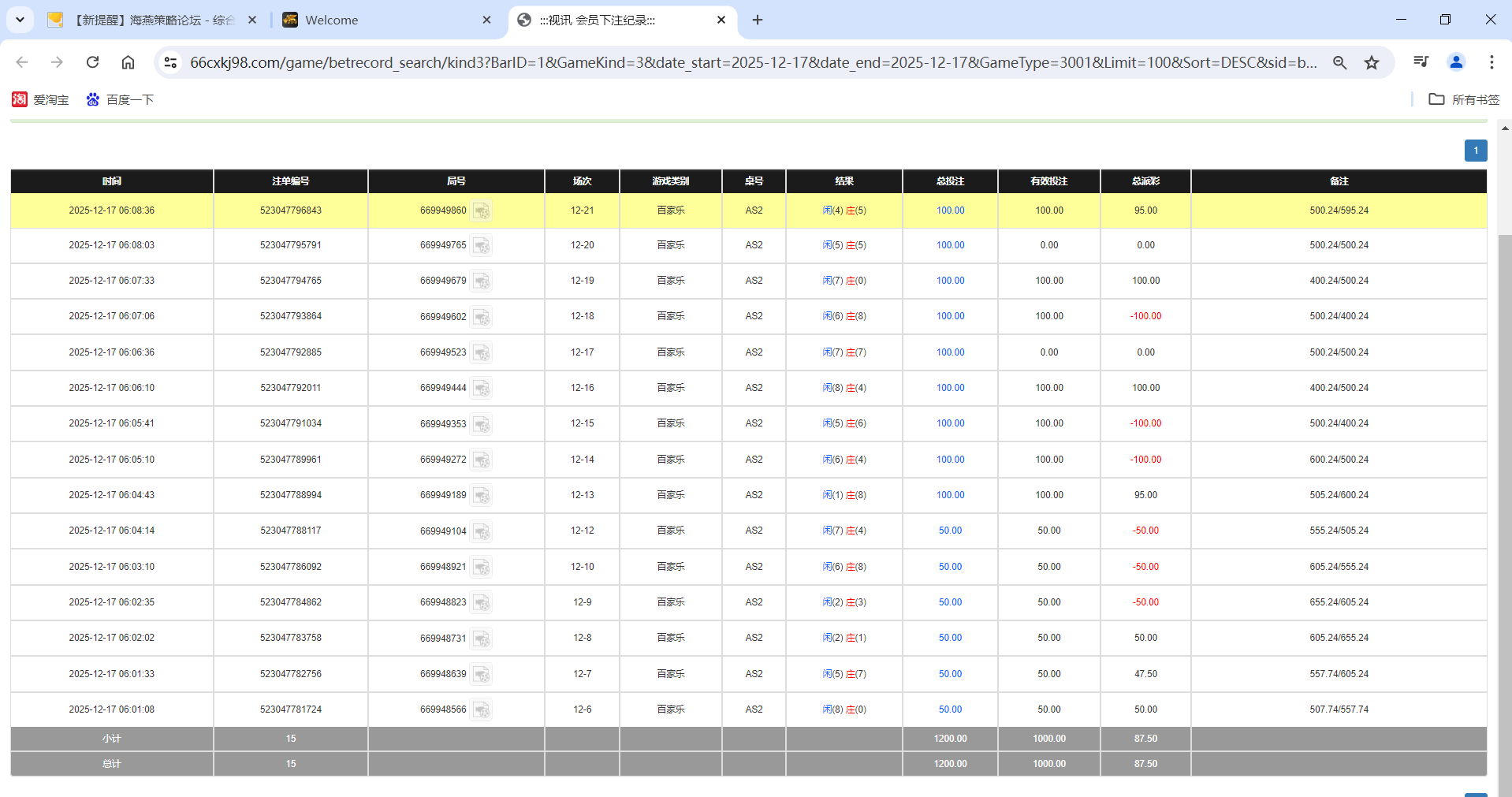
Task: Go to browser home page icon
Action: 128,62
